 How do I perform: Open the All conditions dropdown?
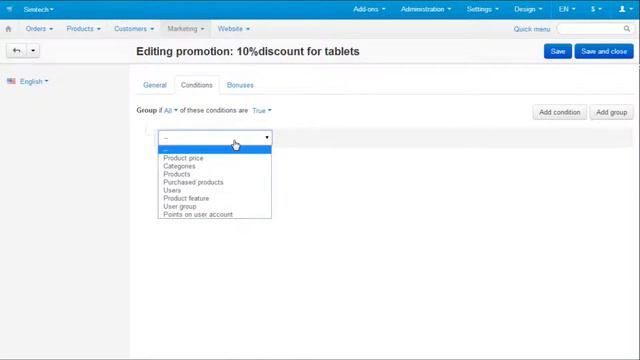pyautogui.click(x=171, y=111)
